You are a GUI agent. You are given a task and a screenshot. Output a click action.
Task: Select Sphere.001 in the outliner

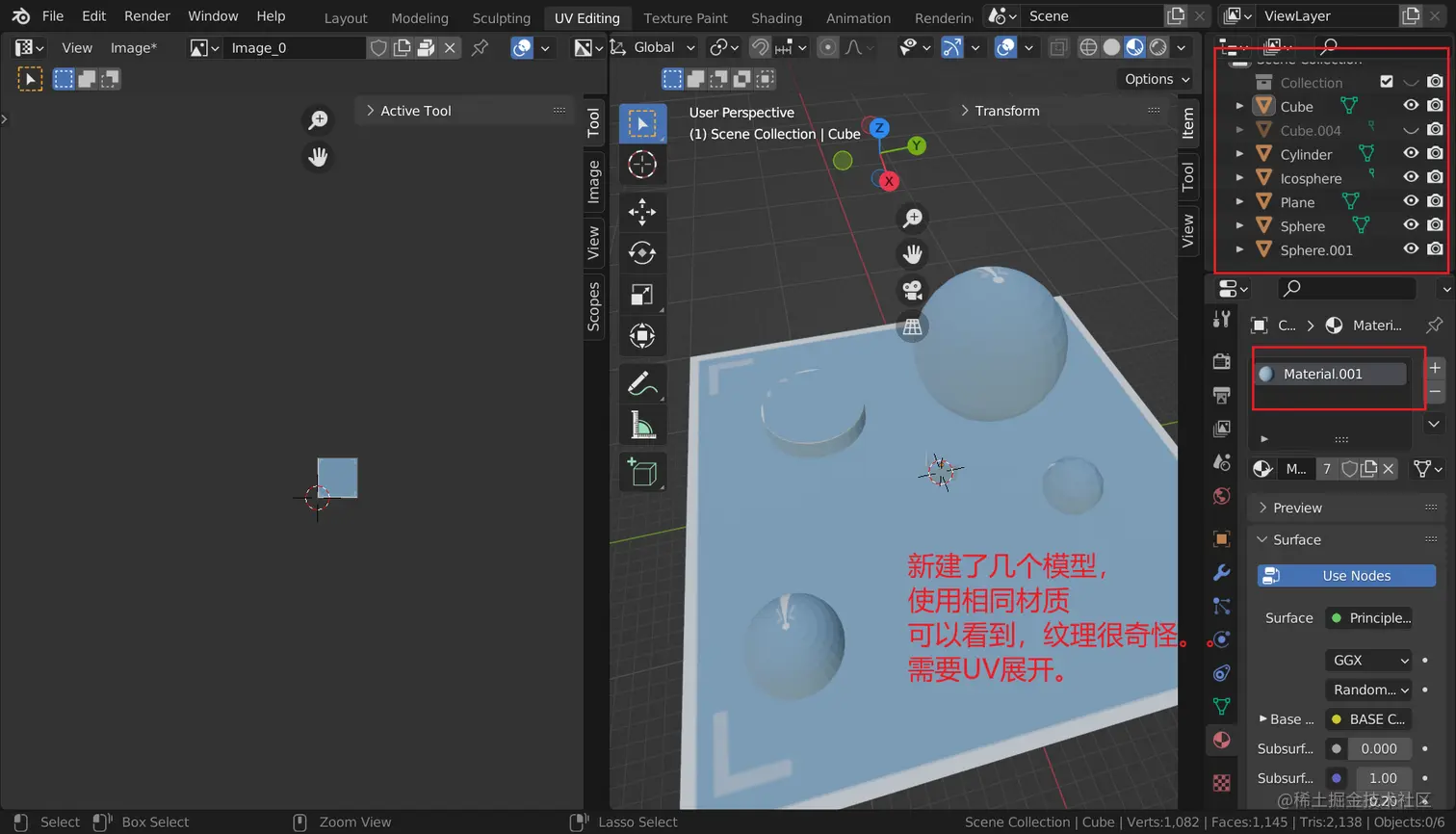pos(1316,249)
